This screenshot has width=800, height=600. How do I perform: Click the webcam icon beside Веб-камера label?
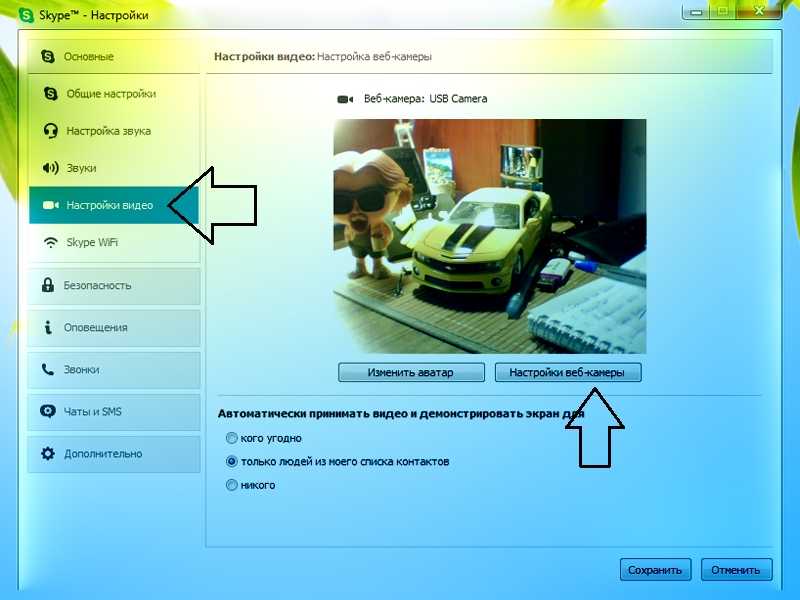click(345, 99)
